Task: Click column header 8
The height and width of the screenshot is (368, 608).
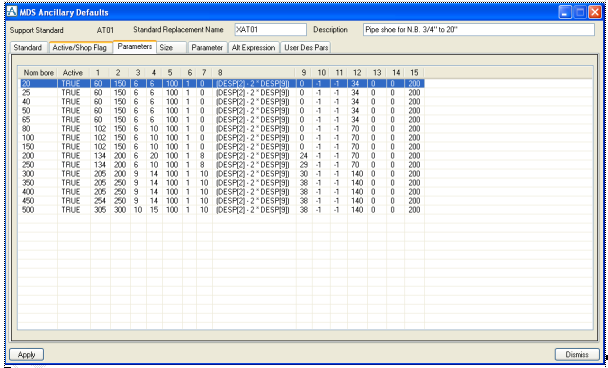Action: click(x=254, y=73)
